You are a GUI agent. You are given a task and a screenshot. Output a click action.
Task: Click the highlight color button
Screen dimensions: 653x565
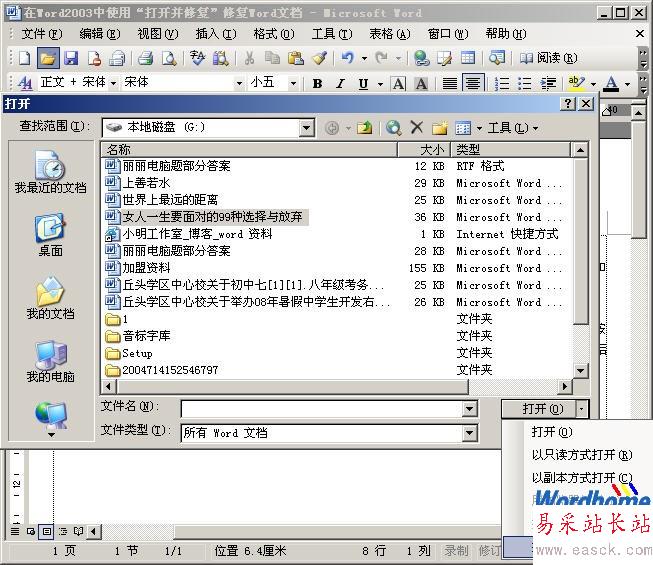(x=576, y=84)
